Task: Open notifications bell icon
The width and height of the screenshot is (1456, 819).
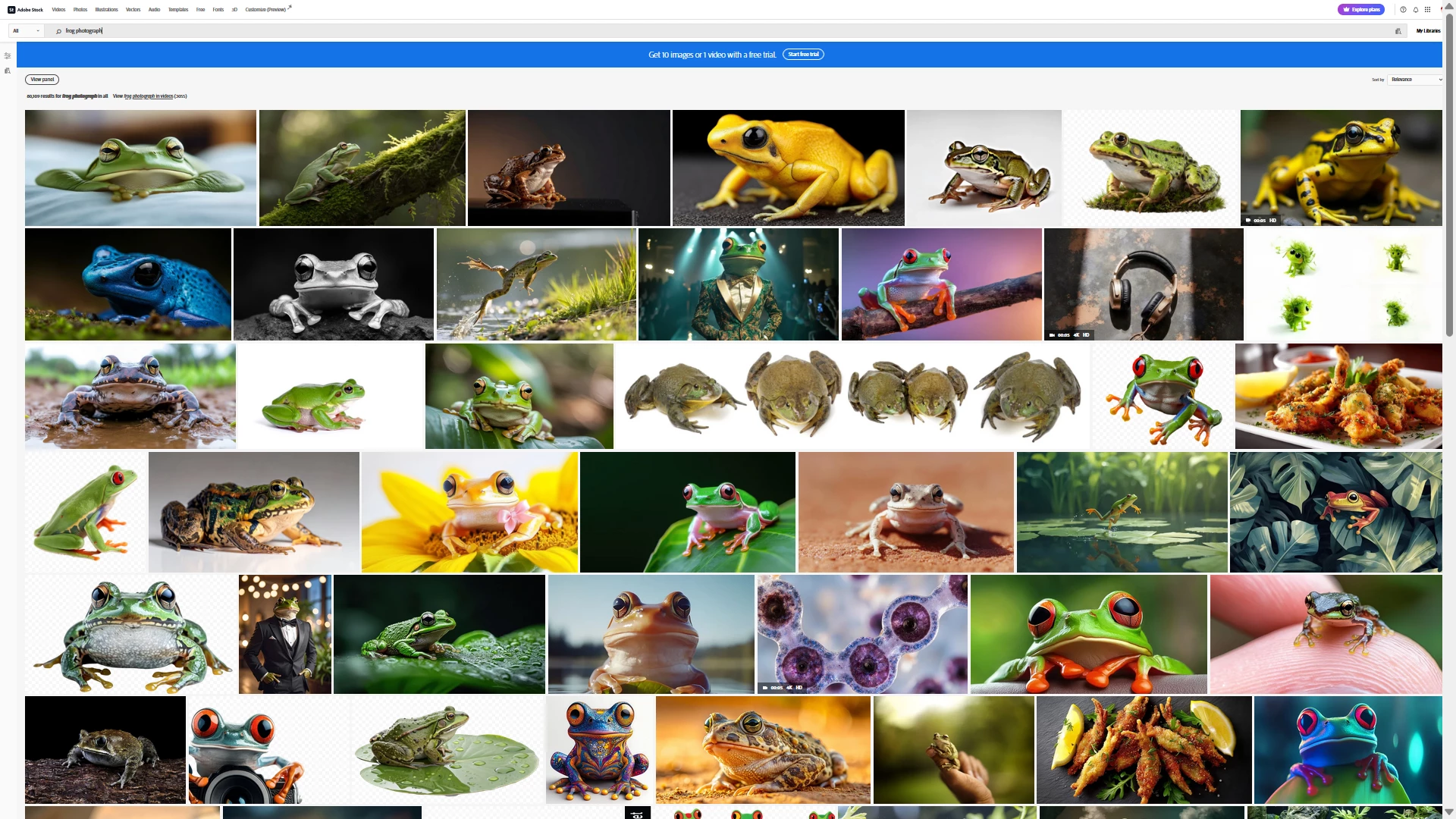Action: 1415,10
